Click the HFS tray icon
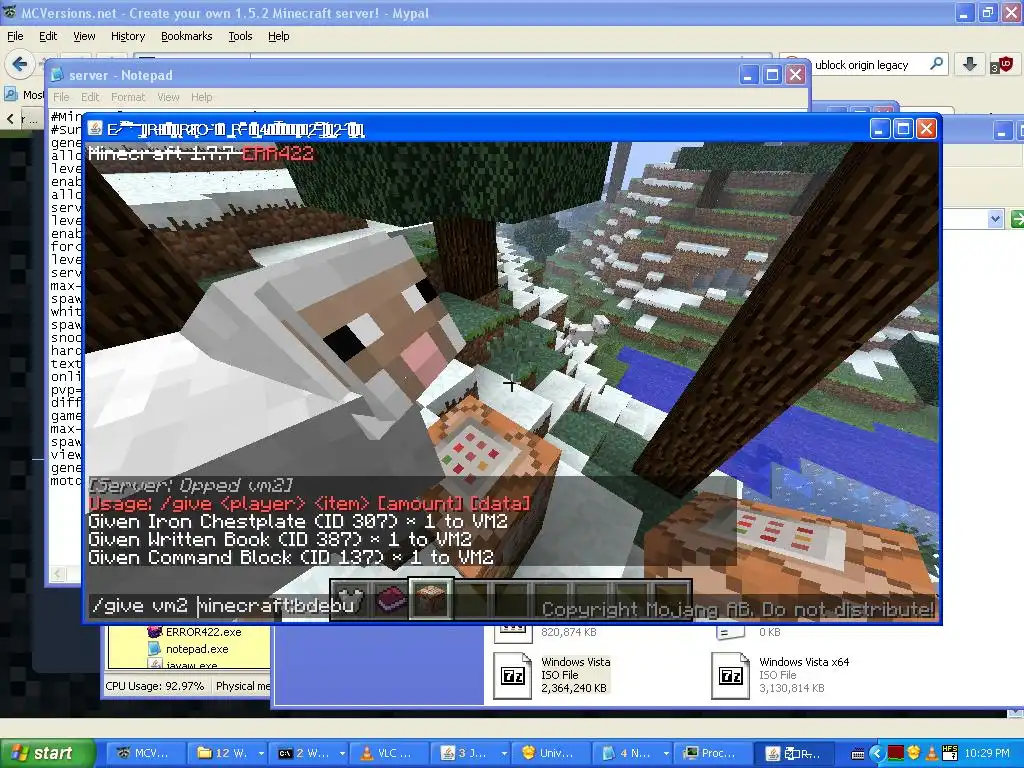This screenshot has width=1024, height=768. pos(950,754)
